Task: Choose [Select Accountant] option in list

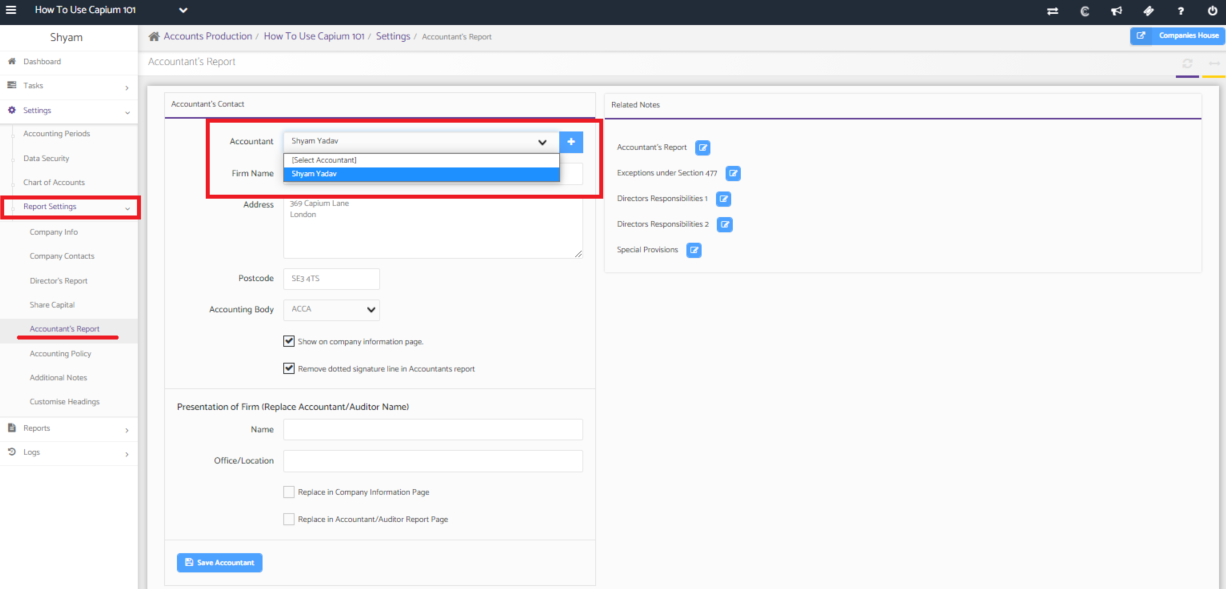Action: pos(421,160)
